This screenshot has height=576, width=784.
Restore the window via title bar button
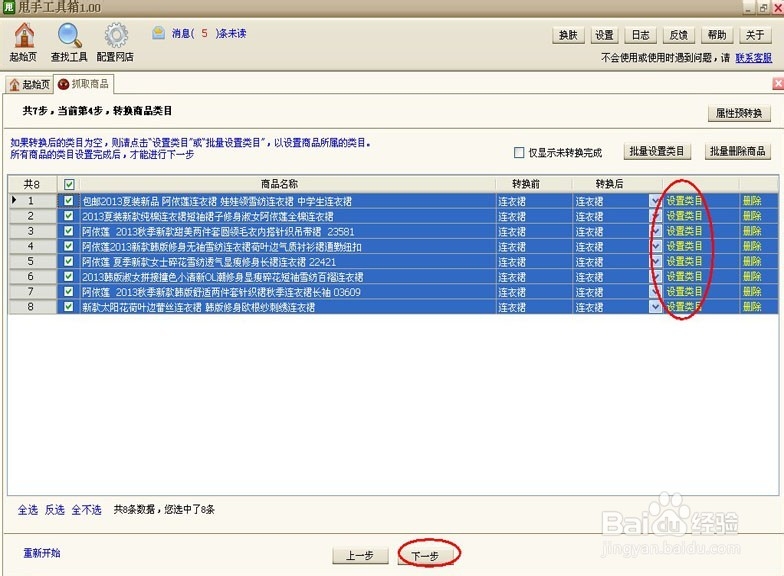(x=762, y=8)
